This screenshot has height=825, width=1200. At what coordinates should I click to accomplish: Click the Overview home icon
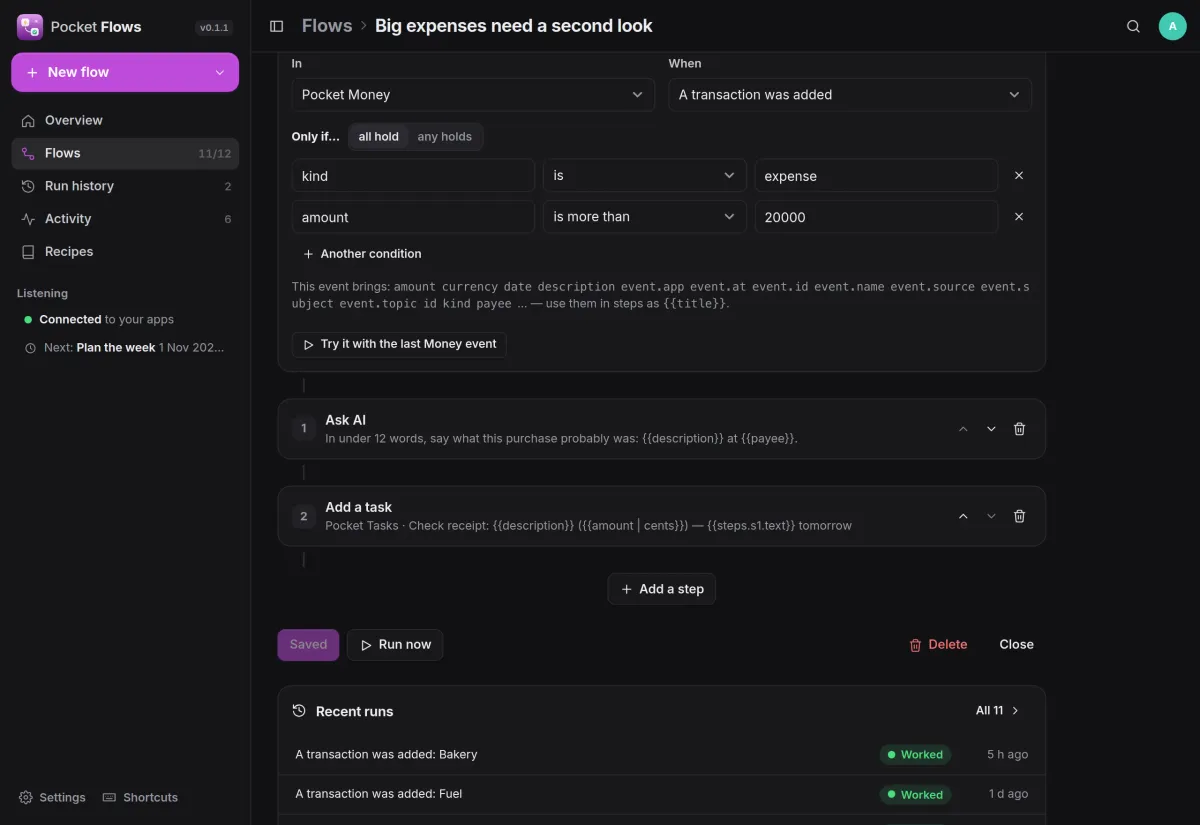(28, 120)
